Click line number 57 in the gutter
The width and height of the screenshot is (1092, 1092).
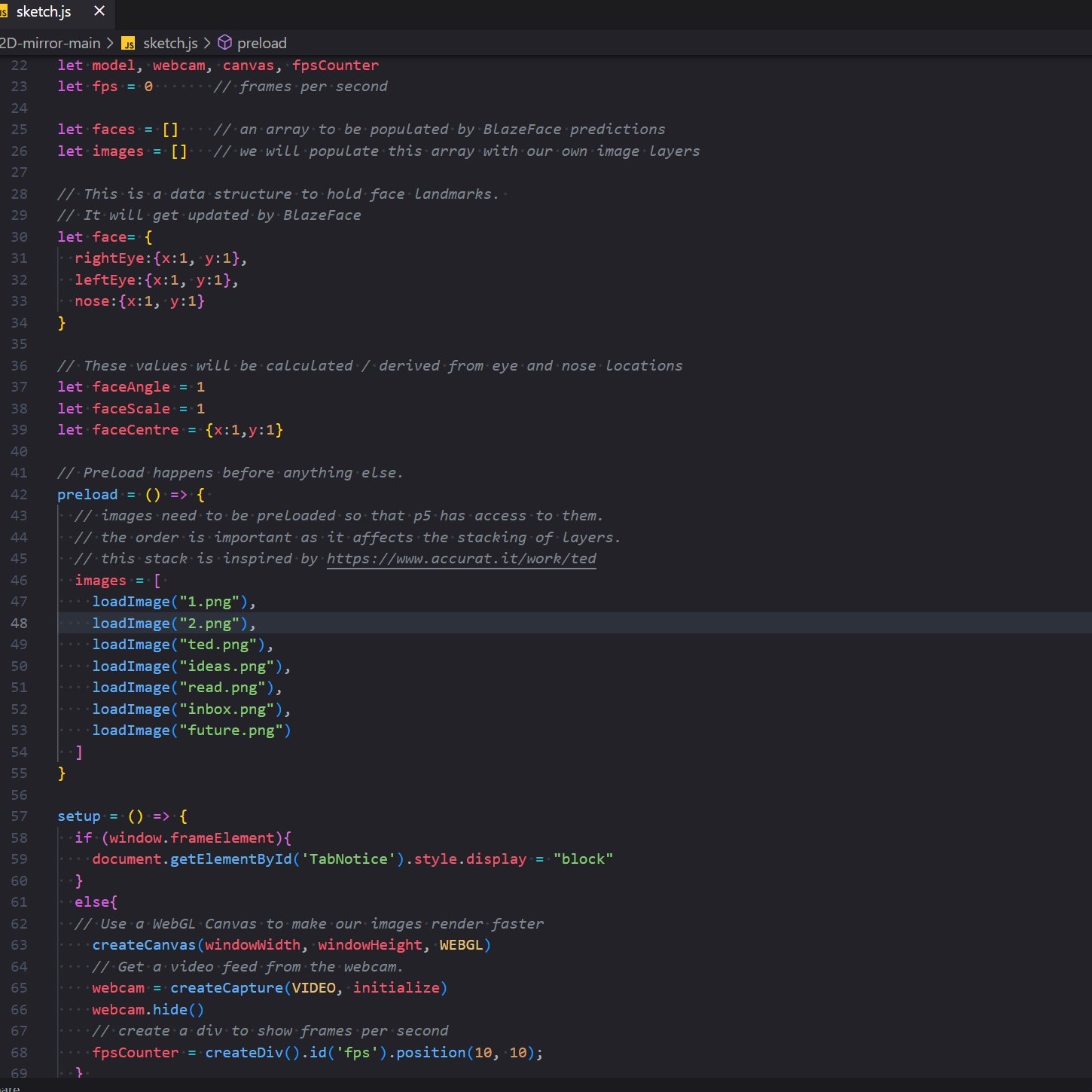pos(19,816)
